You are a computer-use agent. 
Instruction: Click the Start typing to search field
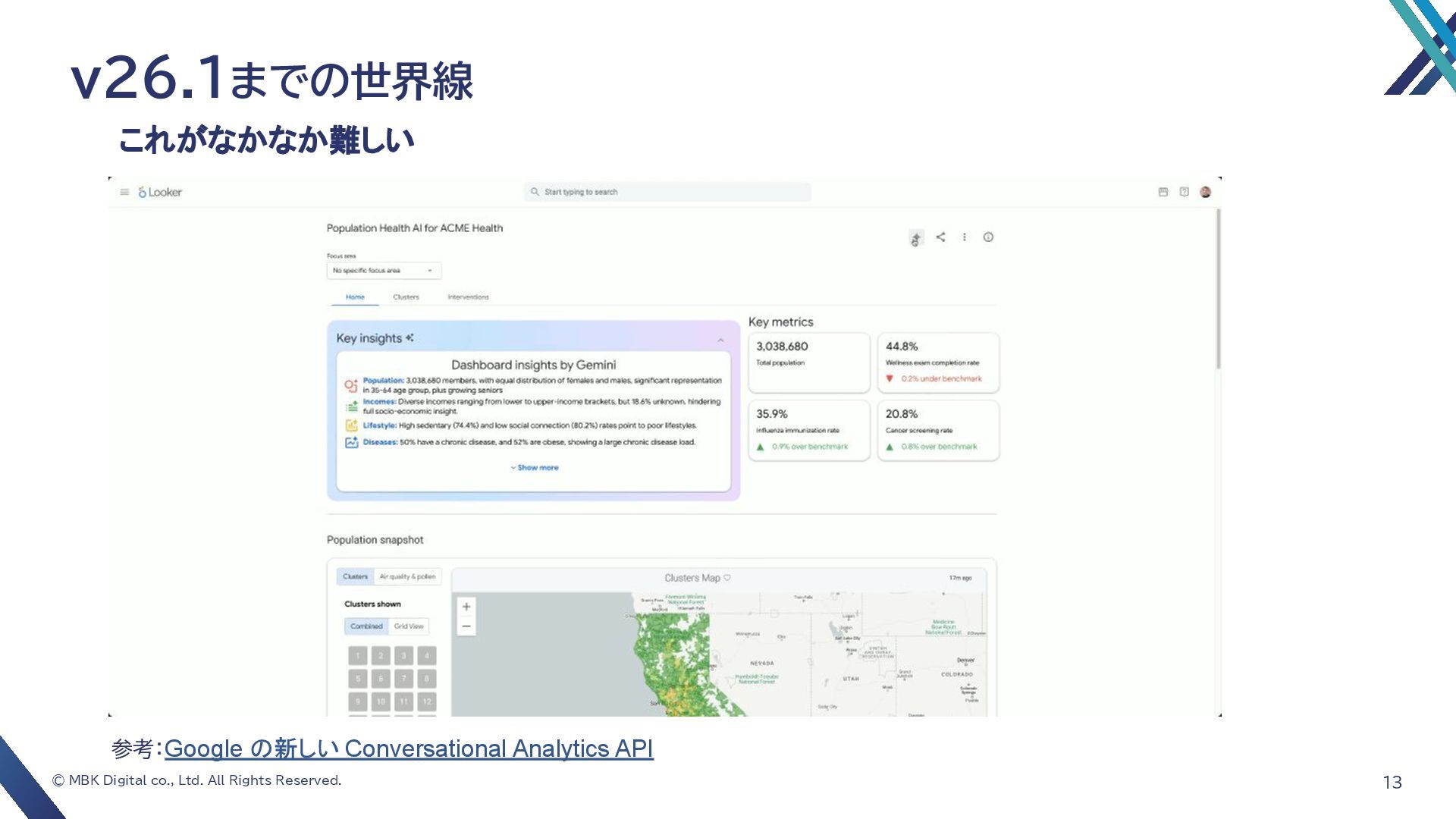tap(667, 192)
